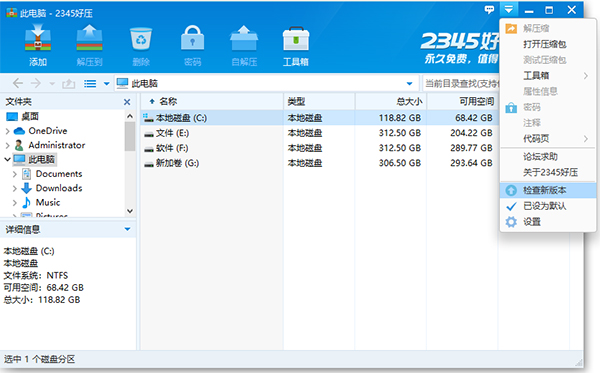Open the navigation history dropdown arrow
Screen dimensions: 600x373
pos(52,83)
